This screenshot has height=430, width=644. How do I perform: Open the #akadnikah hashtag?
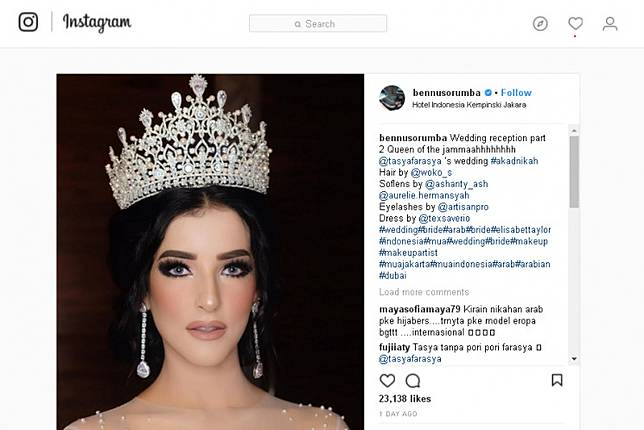click(x=514, y=161)
